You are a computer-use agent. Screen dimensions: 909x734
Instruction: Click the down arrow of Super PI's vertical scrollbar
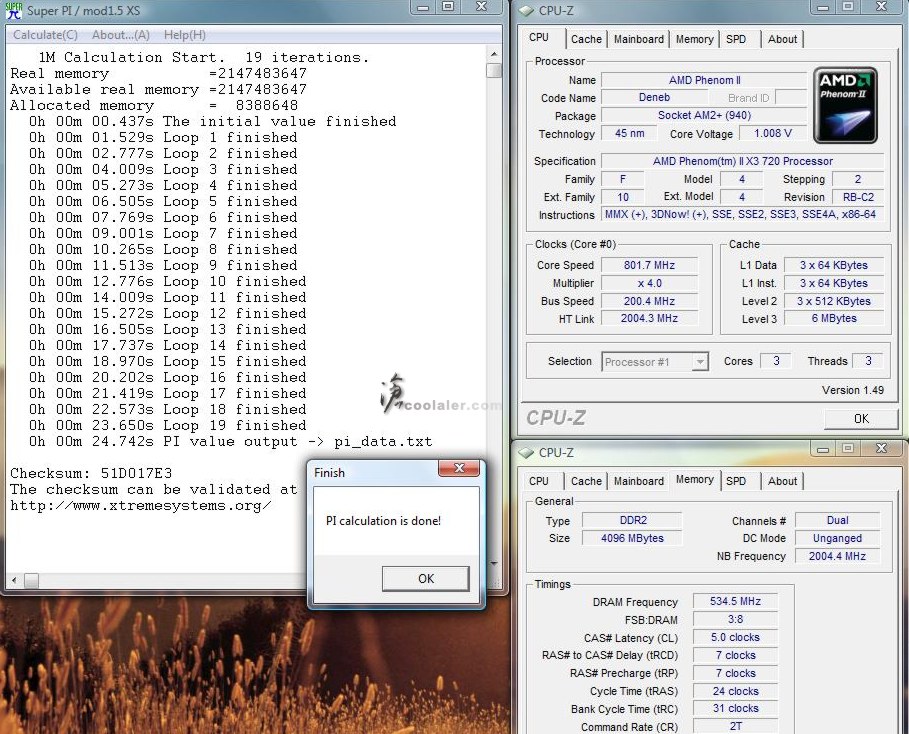494,563
